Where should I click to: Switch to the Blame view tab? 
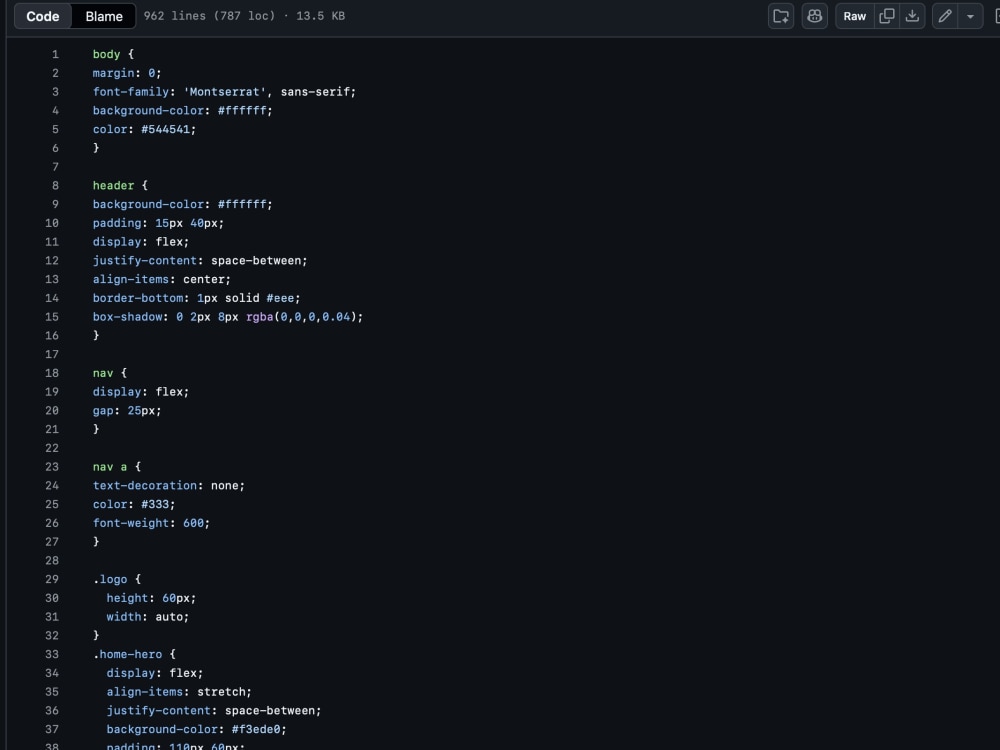[x=104, y=17]
